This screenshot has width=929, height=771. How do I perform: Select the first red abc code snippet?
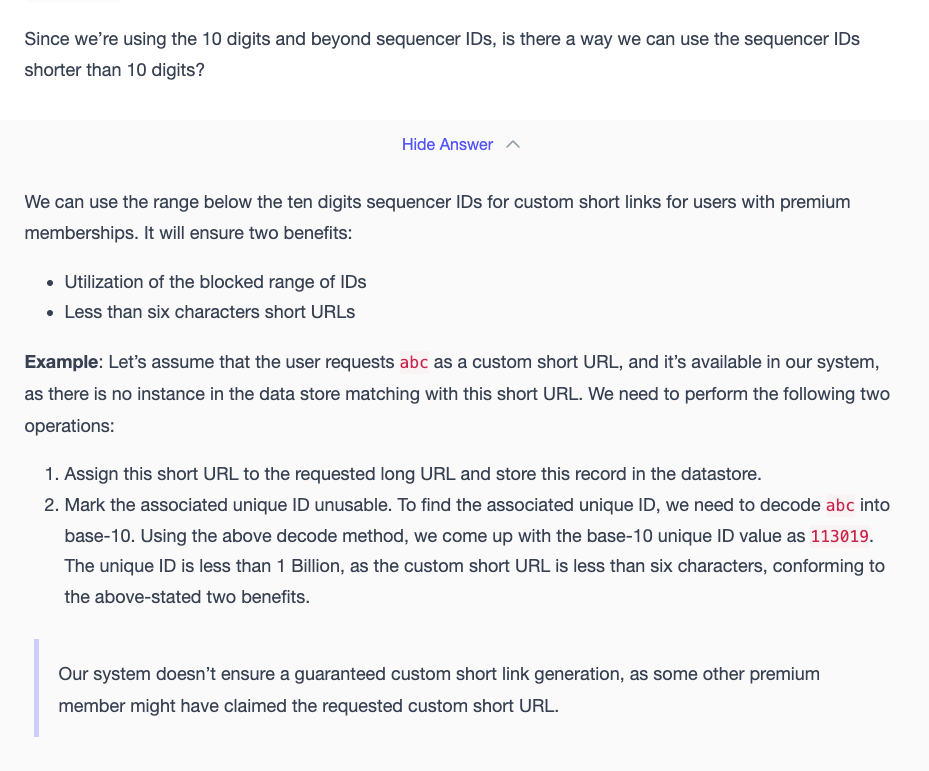coord(414,362)
